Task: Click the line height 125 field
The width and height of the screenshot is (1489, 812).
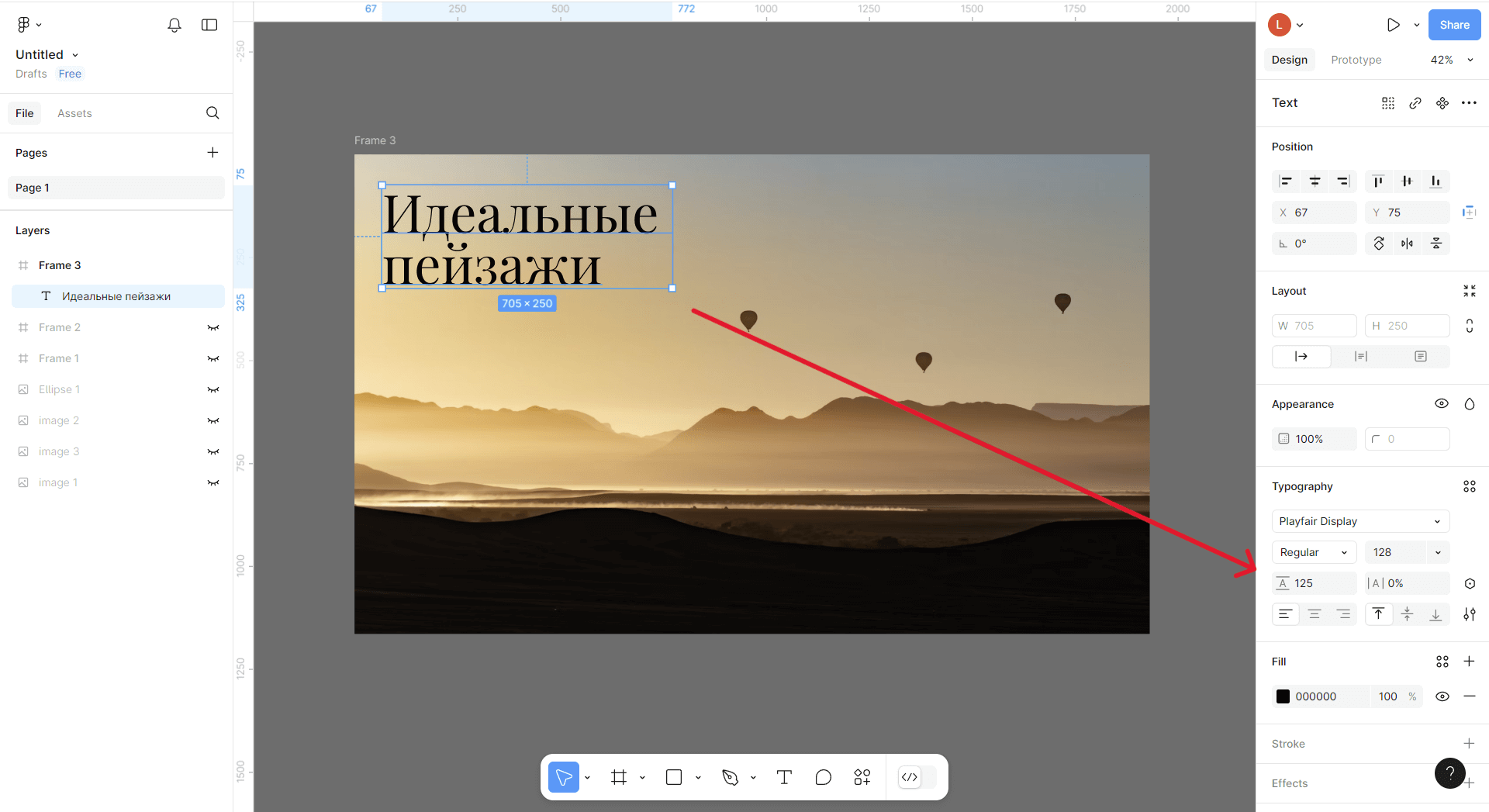Action: pos(1315,583)
